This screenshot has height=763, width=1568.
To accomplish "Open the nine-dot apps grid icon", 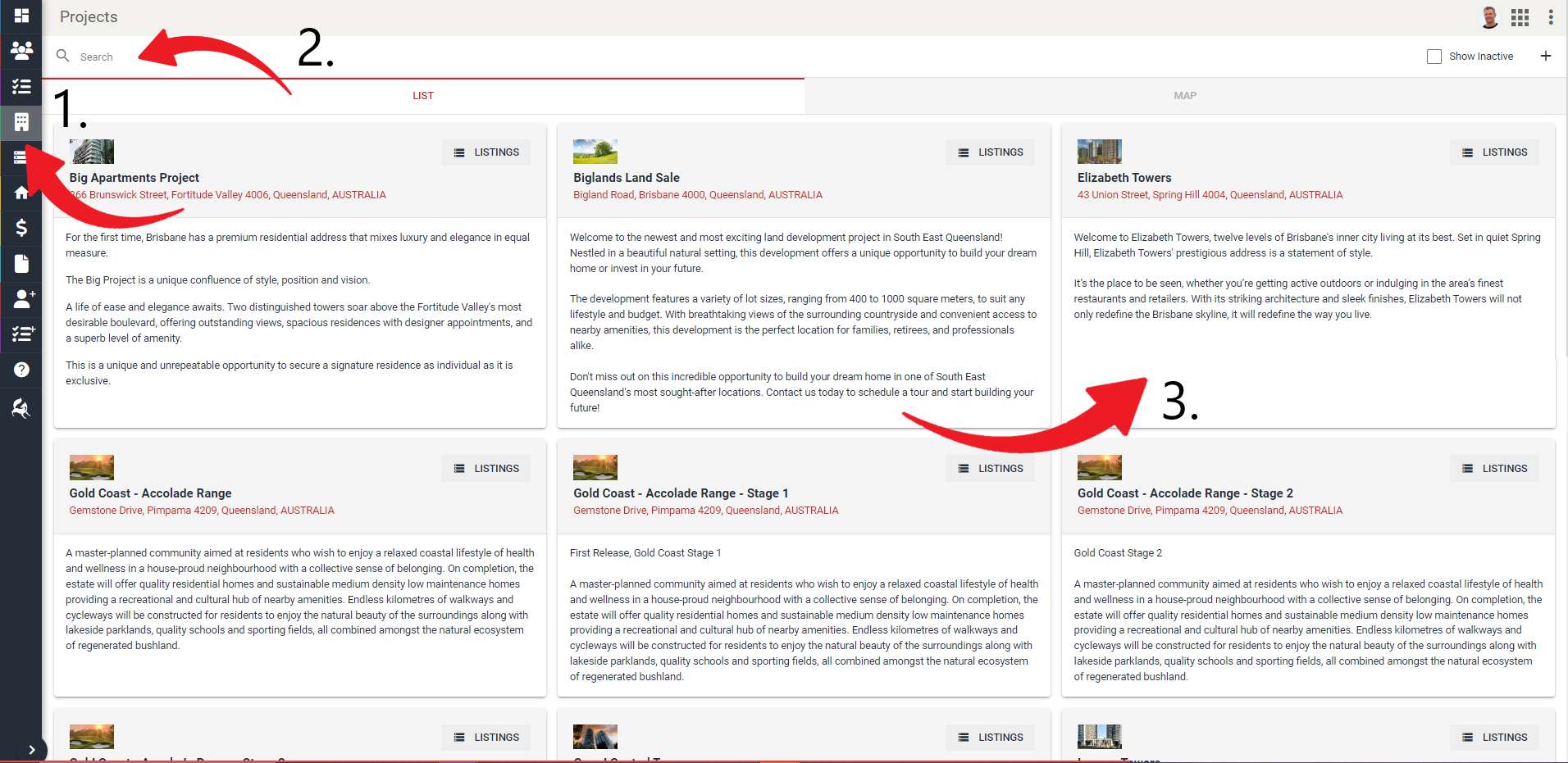I will [x=1520, y=17].
